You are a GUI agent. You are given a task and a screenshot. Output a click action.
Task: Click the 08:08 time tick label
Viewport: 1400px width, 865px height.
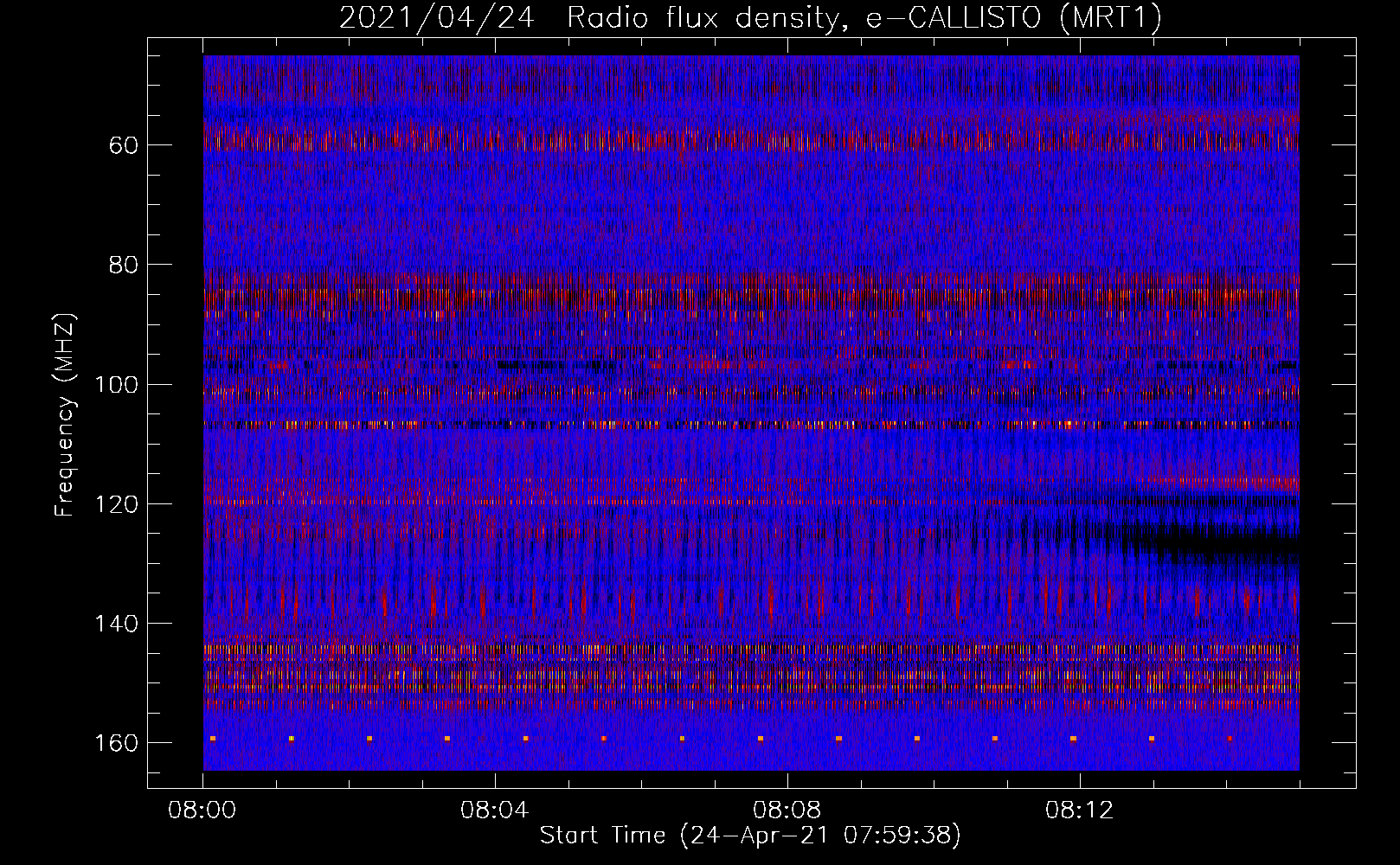click(x=787, y=811)
